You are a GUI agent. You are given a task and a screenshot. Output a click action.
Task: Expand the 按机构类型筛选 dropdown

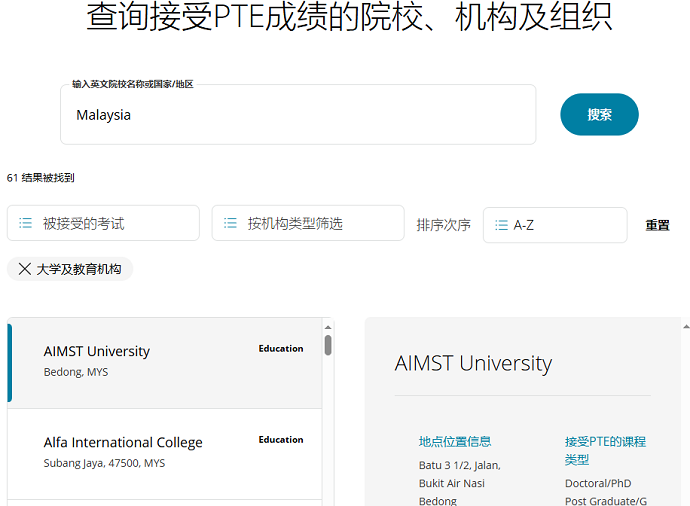point(308,223)
